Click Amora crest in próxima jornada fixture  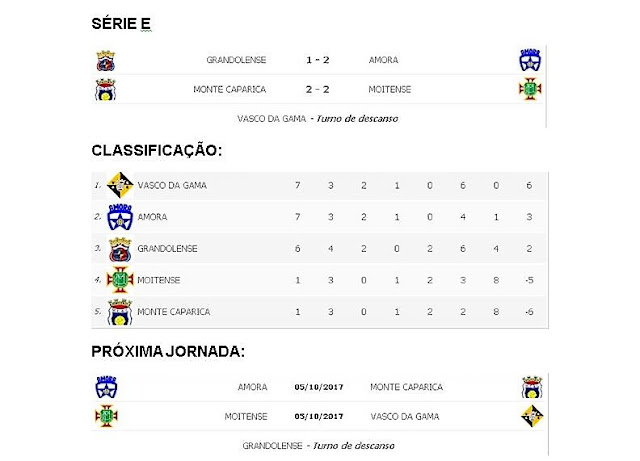click(106, 387)
